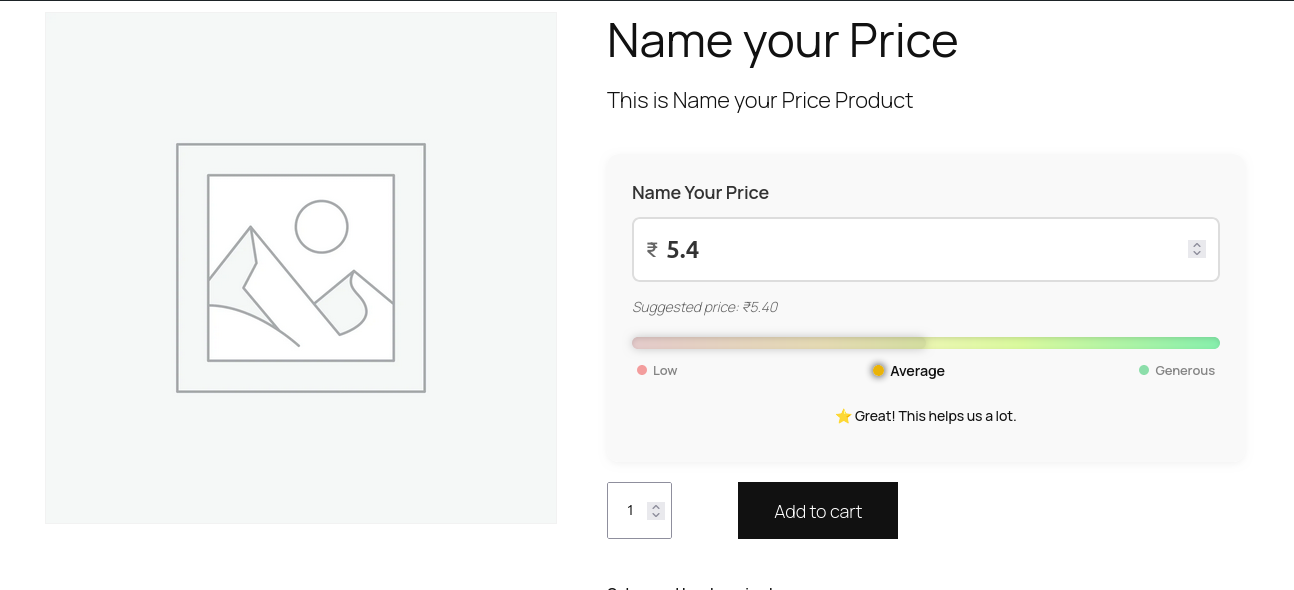Screen dimensions: 1294x590
Task: Decrease price with the down arrow
Action: point(1197,254)
